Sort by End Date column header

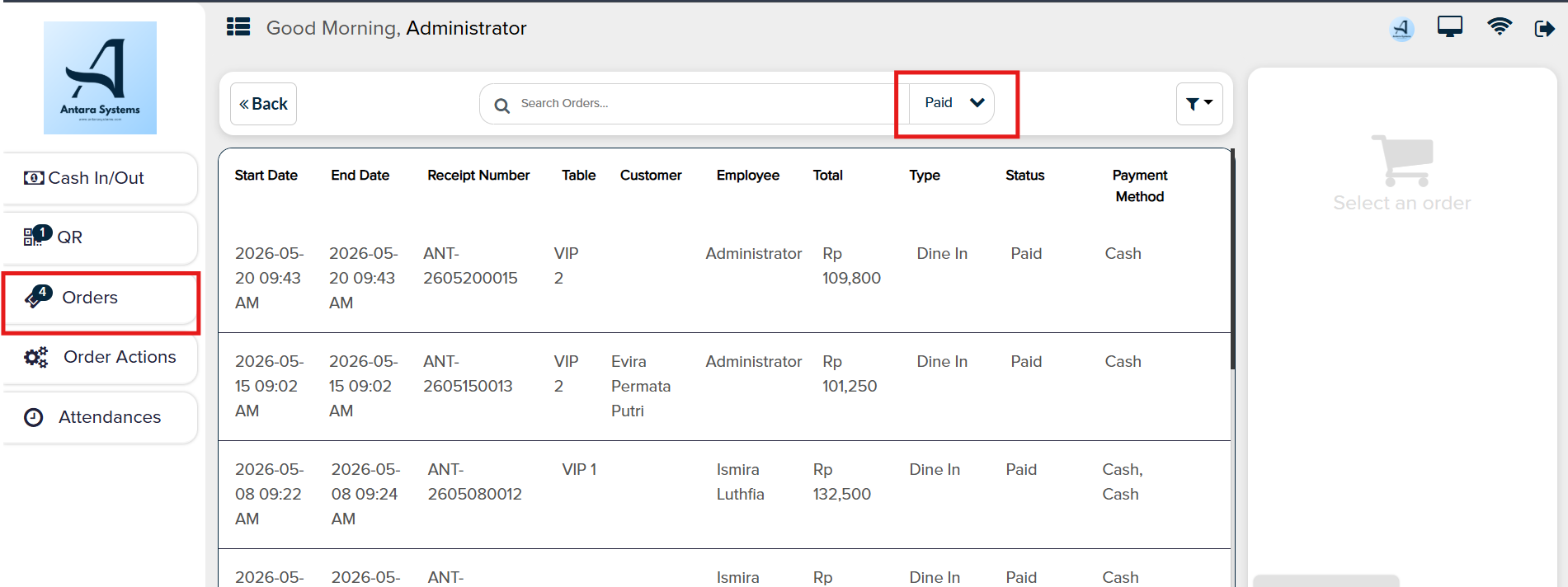[360, 175]
